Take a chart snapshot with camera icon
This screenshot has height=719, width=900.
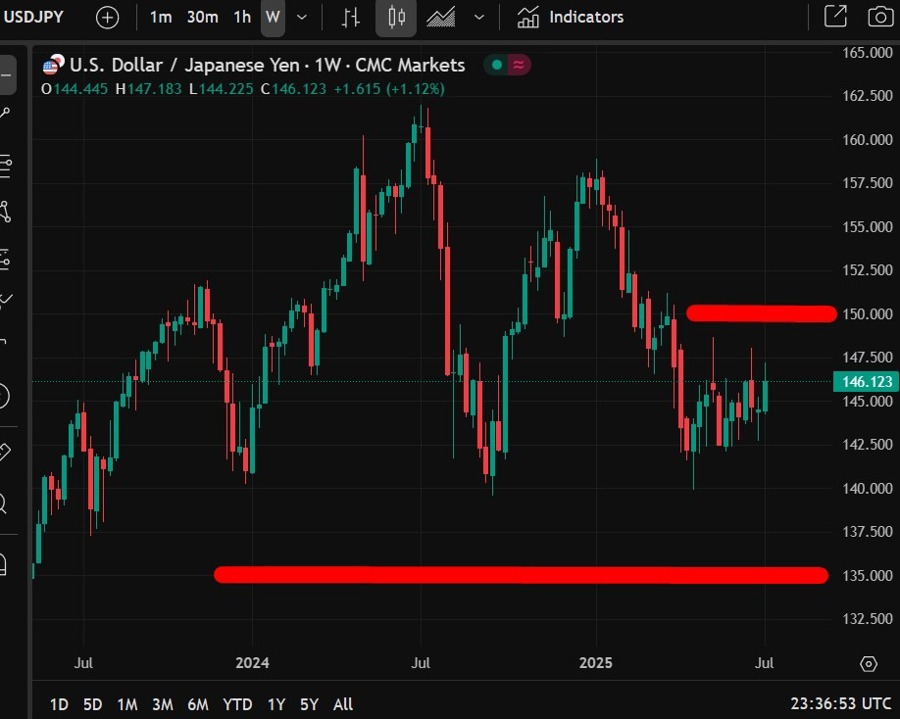pos(880,17)
